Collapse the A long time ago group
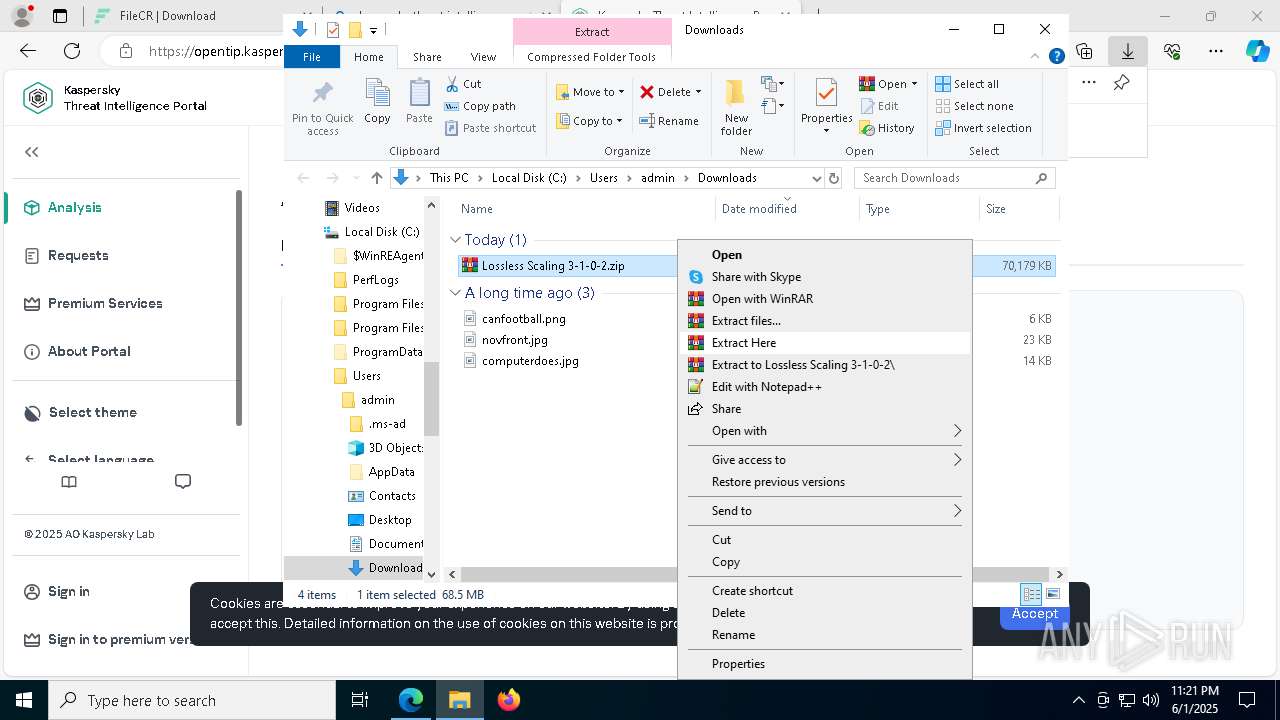 455,293
